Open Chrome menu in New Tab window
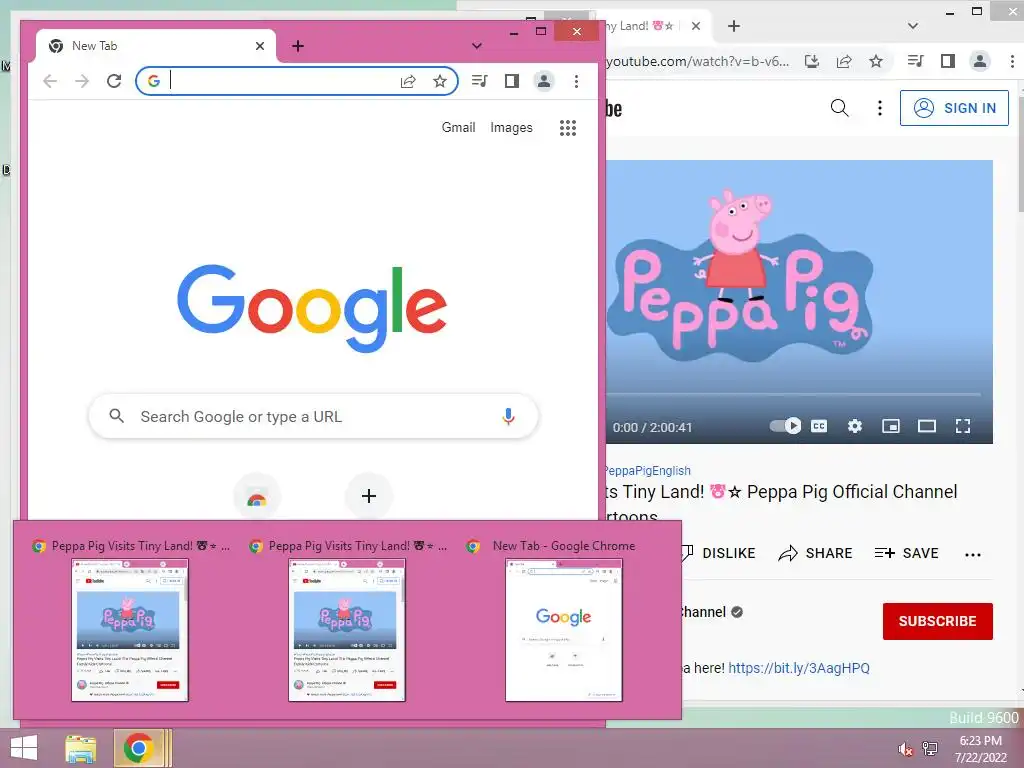 [x=576, y=81]
